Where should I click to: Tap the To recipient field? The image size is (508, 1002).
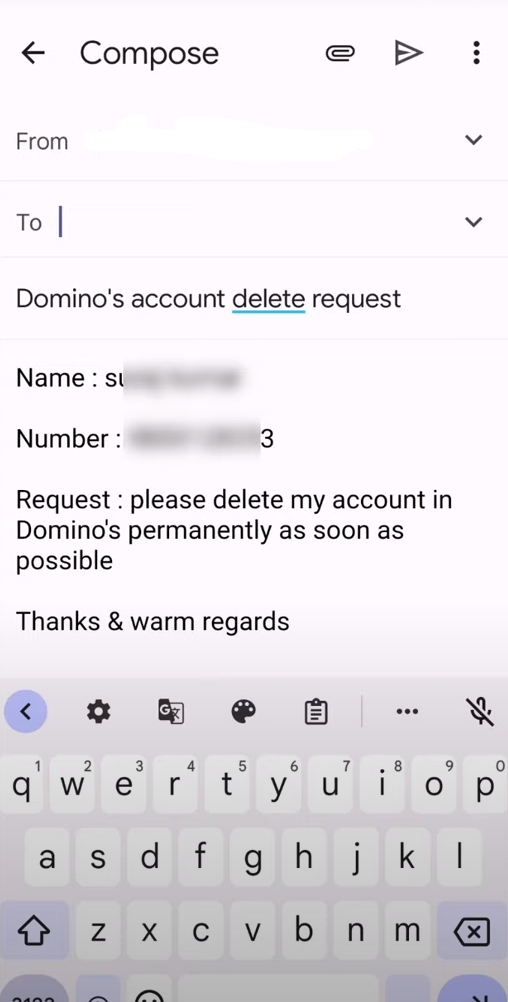(x=254, y=222)
